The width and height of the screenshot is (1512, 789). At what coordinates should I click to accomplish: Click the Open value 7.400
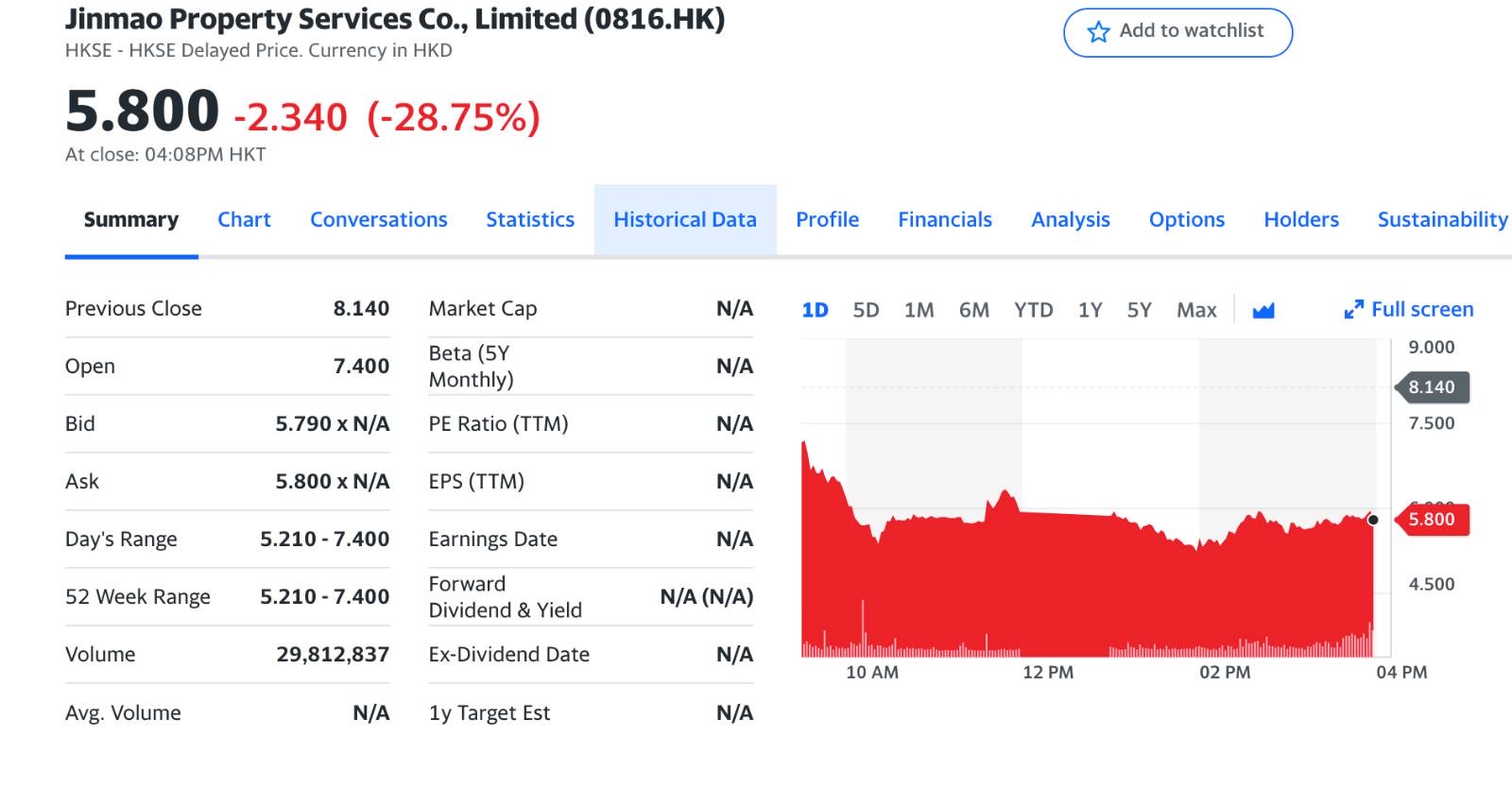361,366
